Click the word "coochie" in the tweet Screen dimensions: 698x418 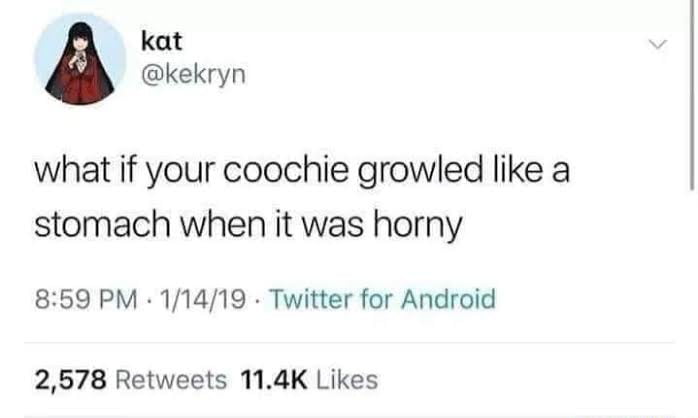click(x=286, y=170)
